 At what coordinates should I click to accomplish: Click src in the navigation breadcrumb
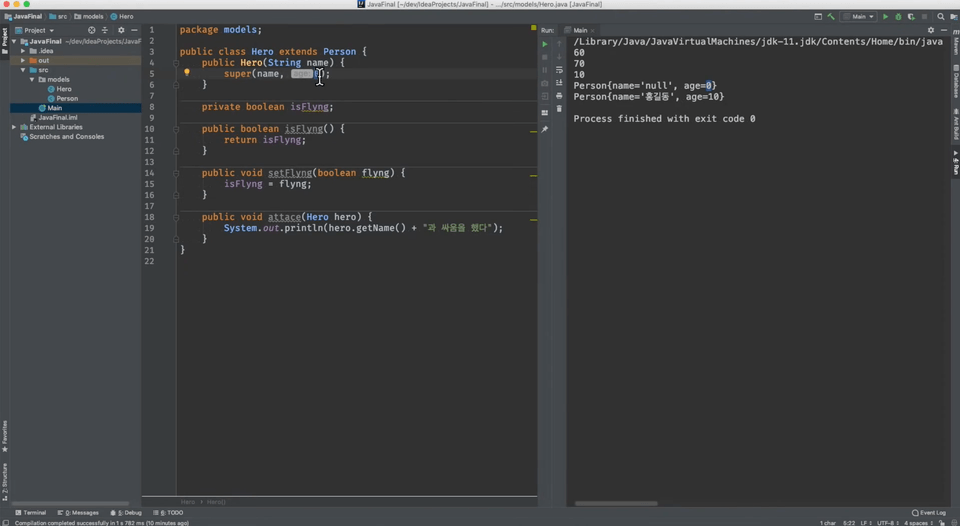point(59,17)
